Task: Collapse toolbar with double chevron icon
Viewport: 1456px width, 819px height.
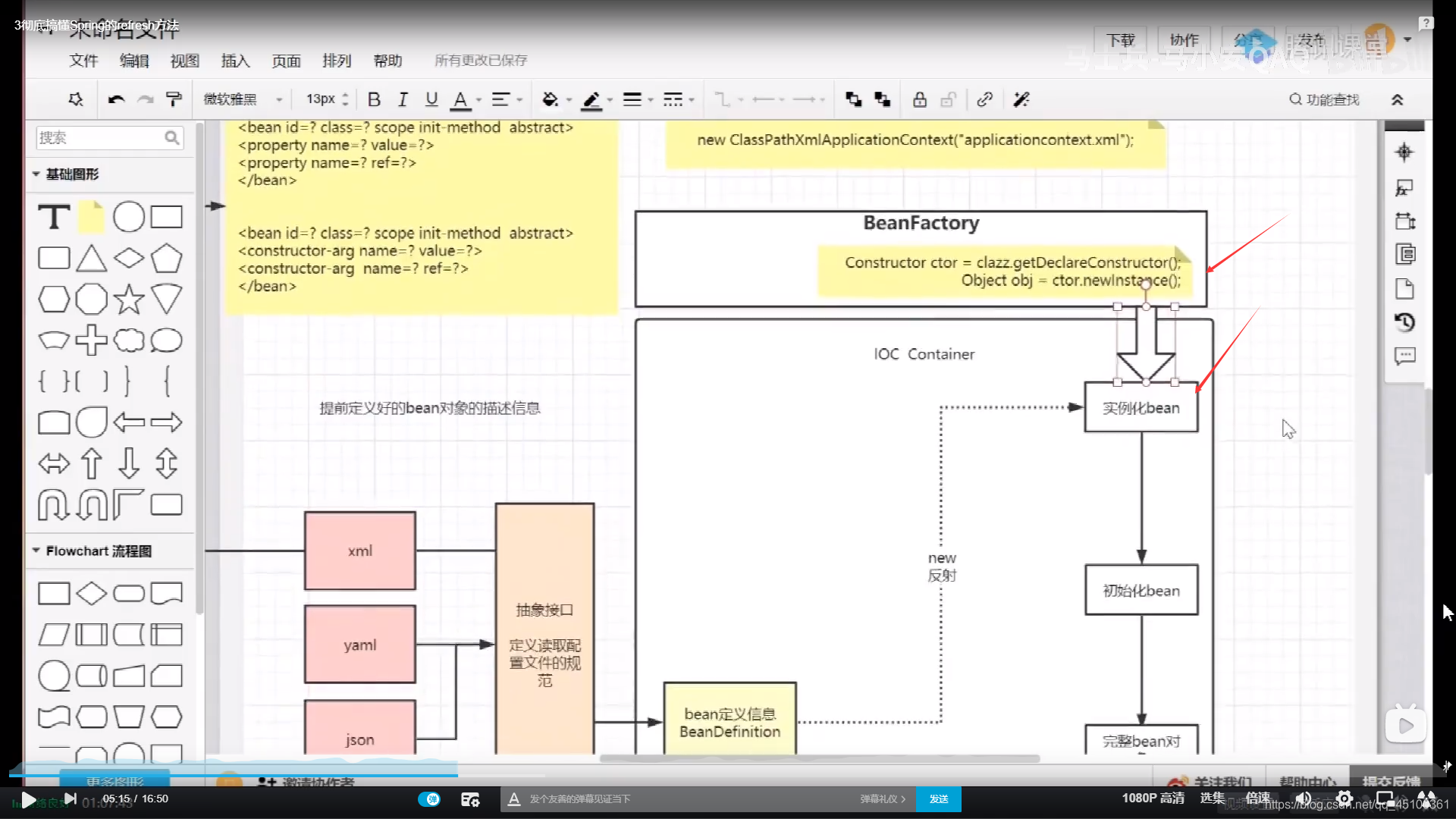Action: (x=1397, y=99)
